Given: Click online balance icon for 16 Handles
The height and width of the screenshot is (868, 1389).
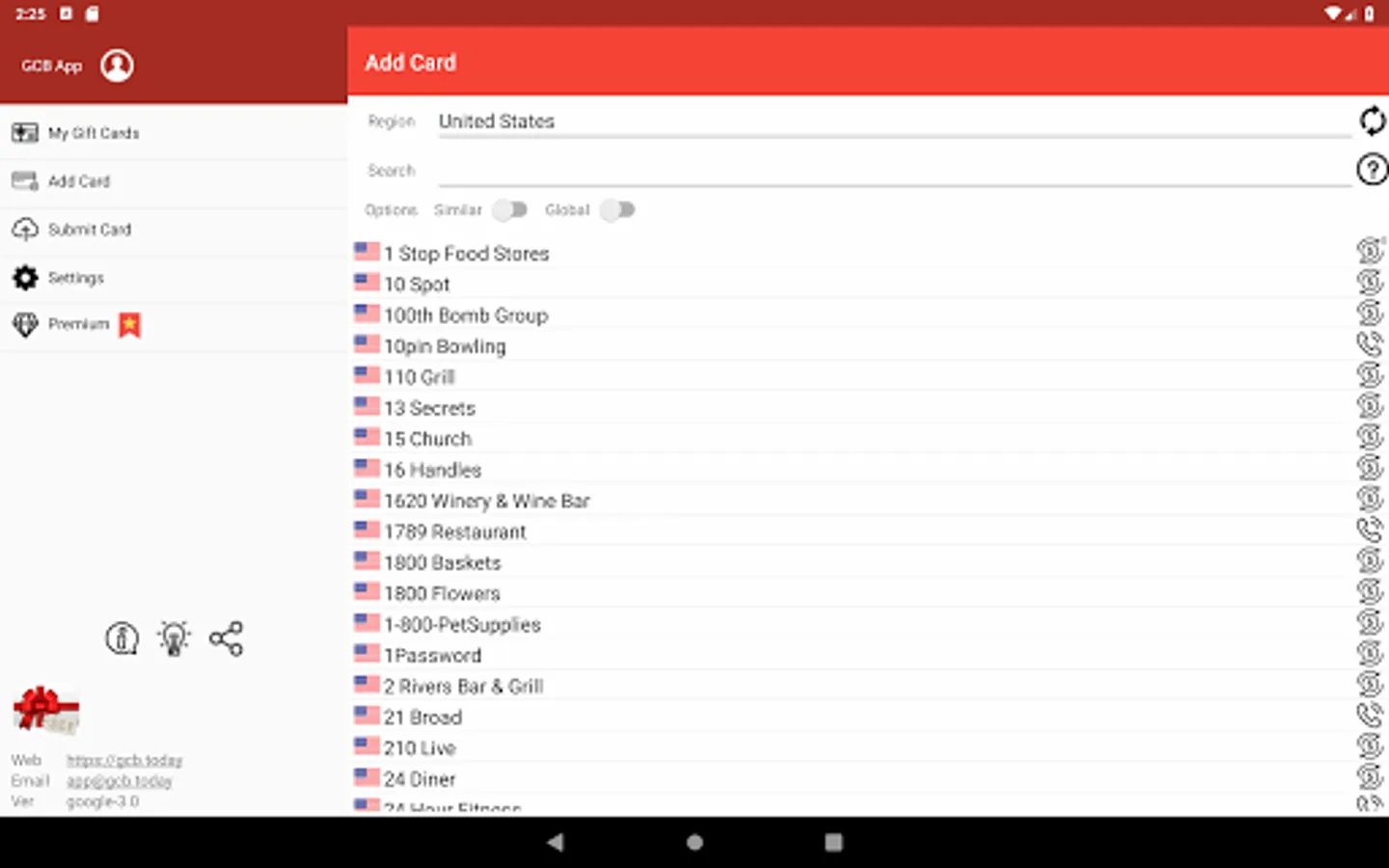Looking at the screenshot, I should (x=1370, y=467).
